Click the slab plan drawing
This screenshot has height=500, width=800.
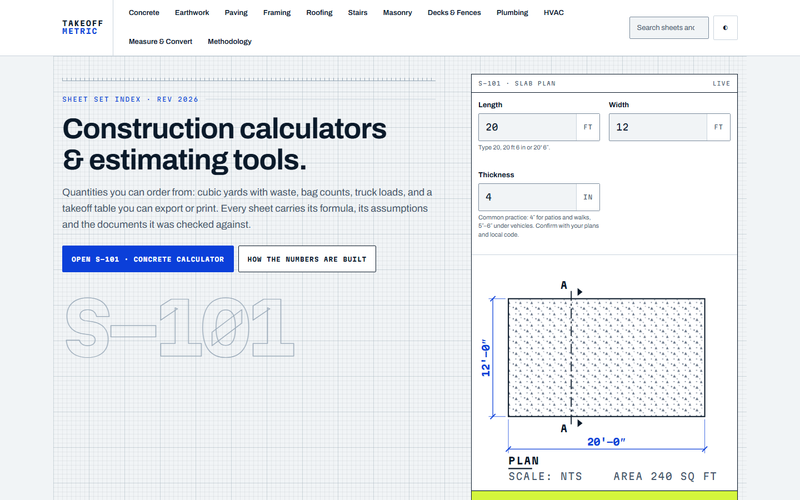[x=606, y=358]
